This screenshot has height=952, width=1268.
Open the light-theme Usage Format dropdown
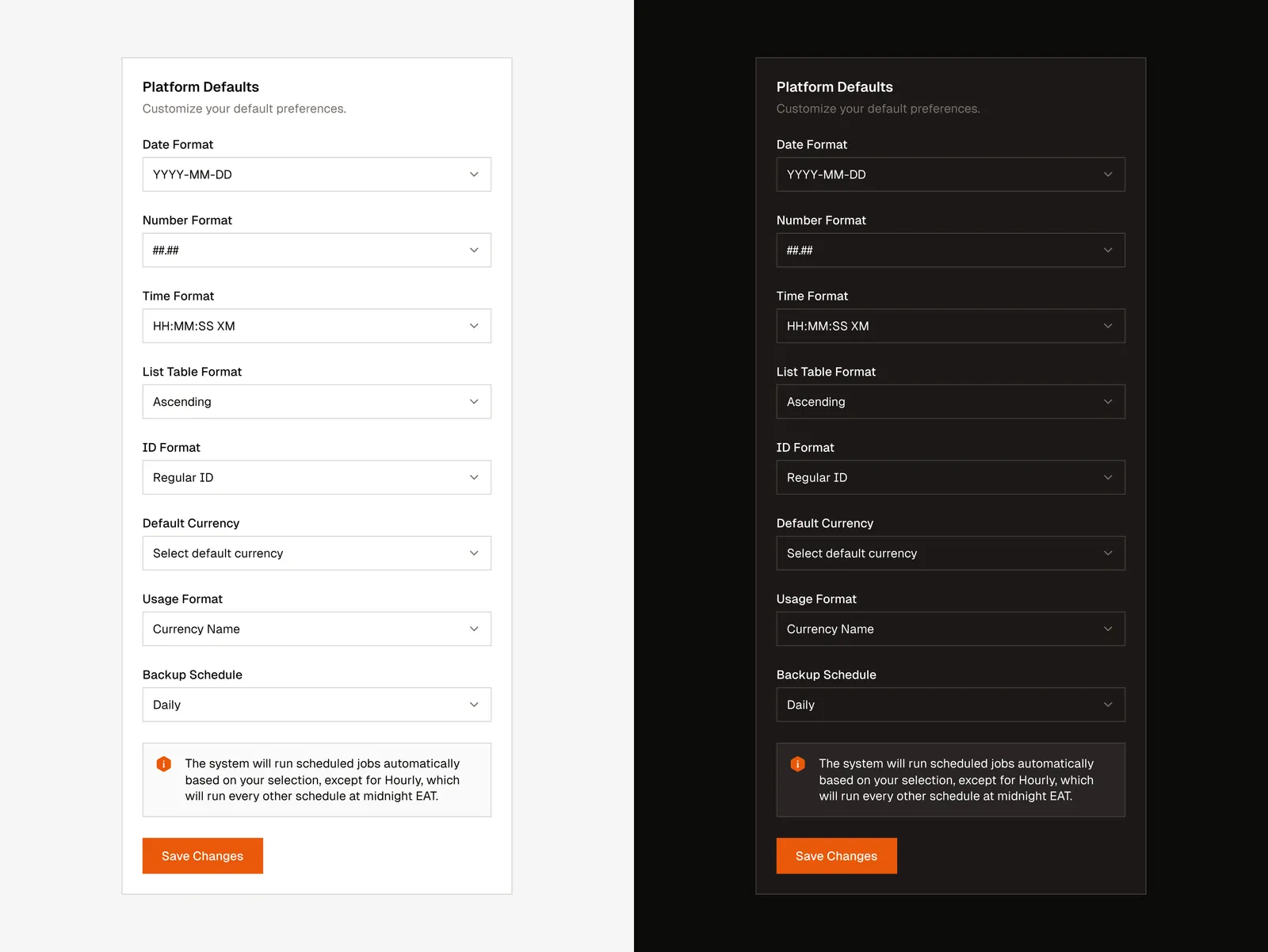[316, 629]
